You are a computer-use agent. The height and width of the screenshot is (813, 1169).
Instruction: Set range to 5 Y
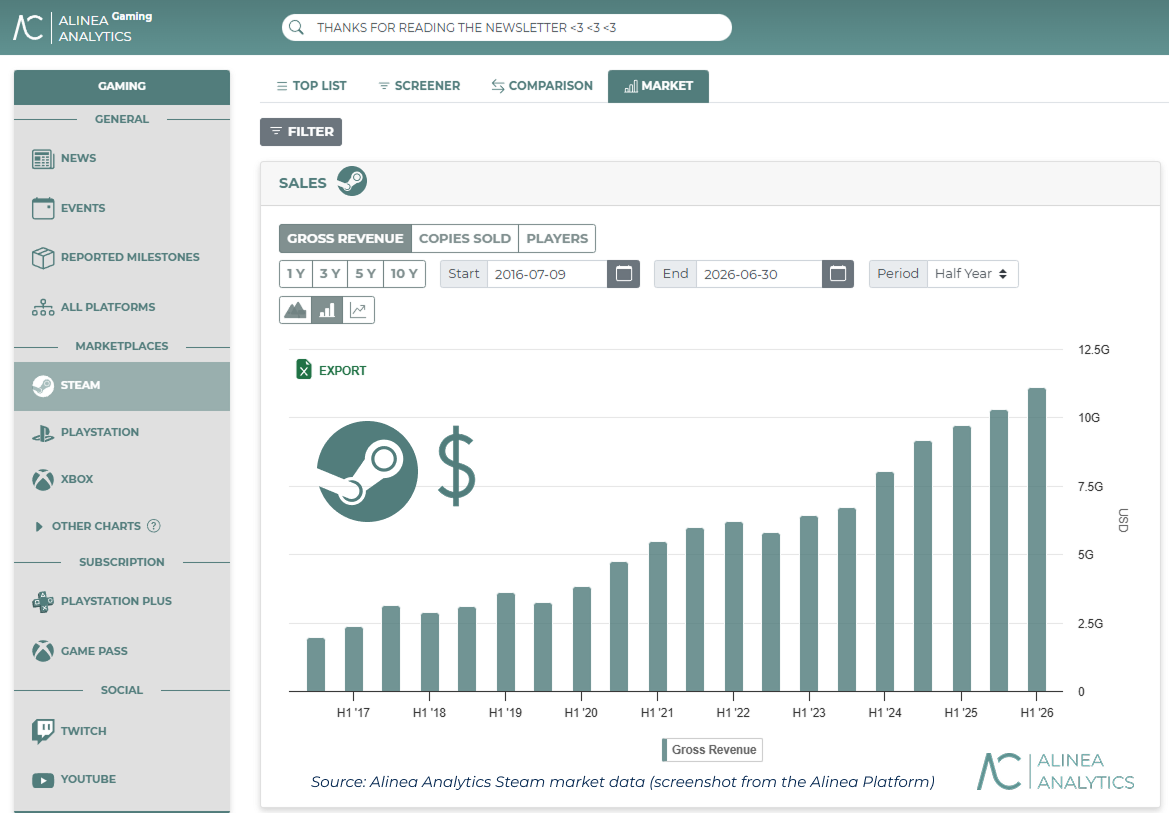(365, 274)
